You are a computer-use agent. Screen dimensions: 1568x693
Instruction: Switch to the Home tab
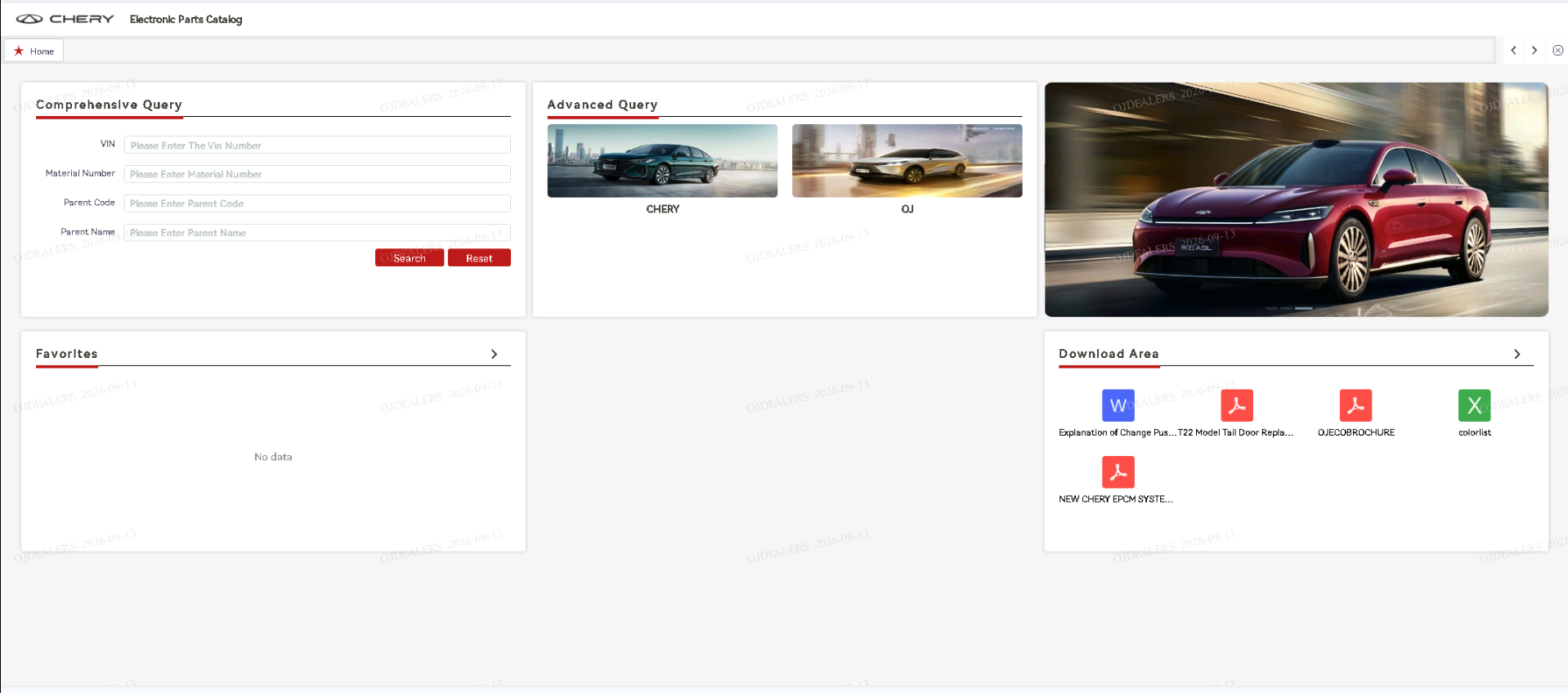coord(34,51)
